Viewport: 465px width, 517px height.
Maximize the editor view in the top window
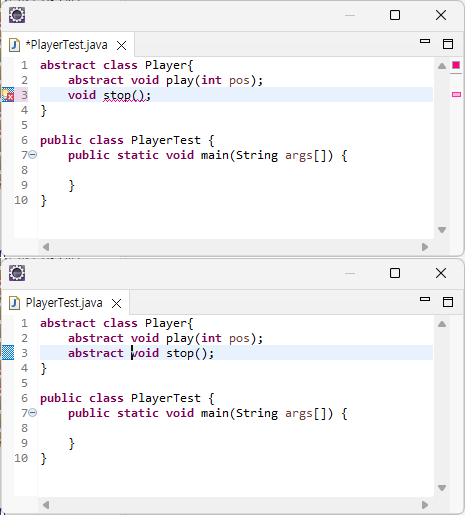(448, 44)
